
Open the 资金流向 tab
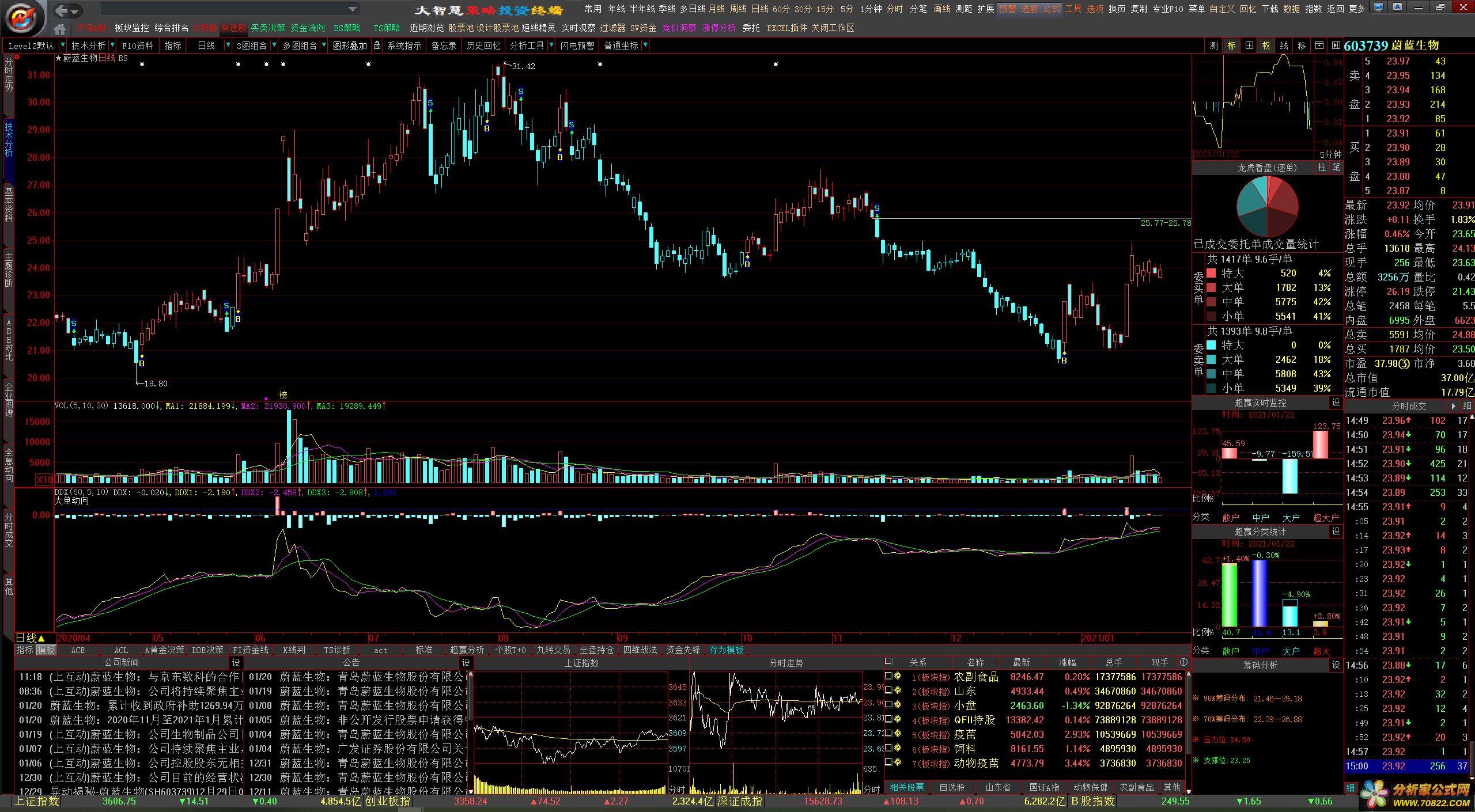tap(308, 28)
